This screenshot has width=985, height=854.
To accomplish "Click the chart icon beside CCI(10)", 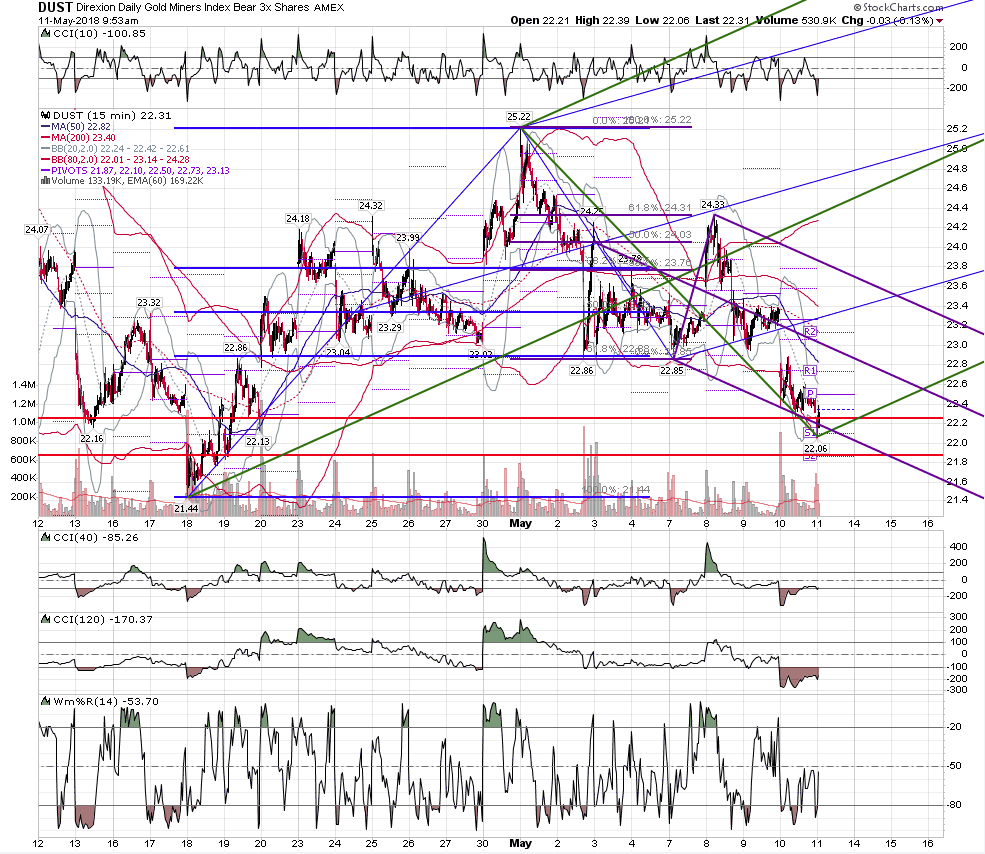I will (x=45, y=33).
